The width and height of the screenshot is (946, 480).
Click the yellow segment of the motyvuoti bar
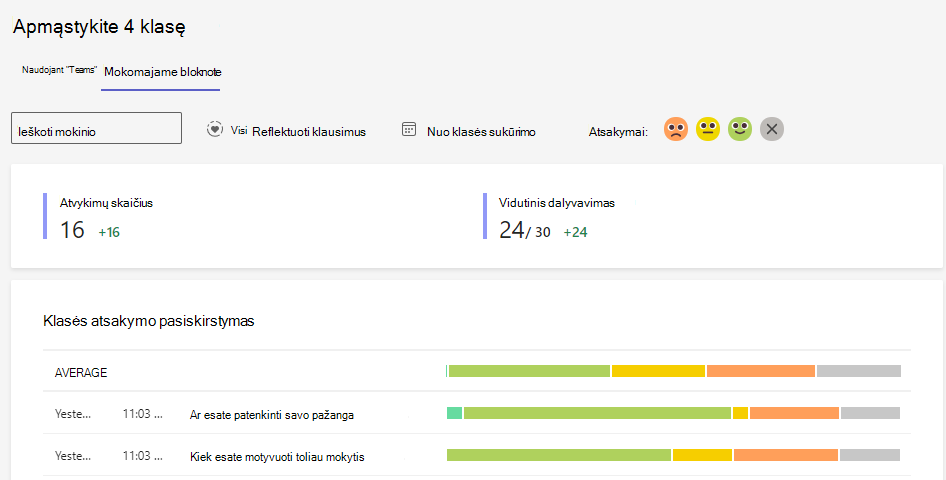pos(702,455)
